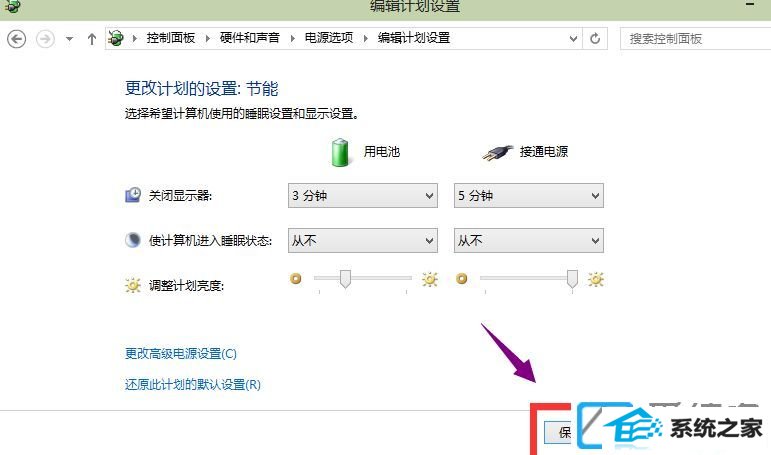Click the battery brightness slider handle
This screenshot has width=771, height=455.
345,278
